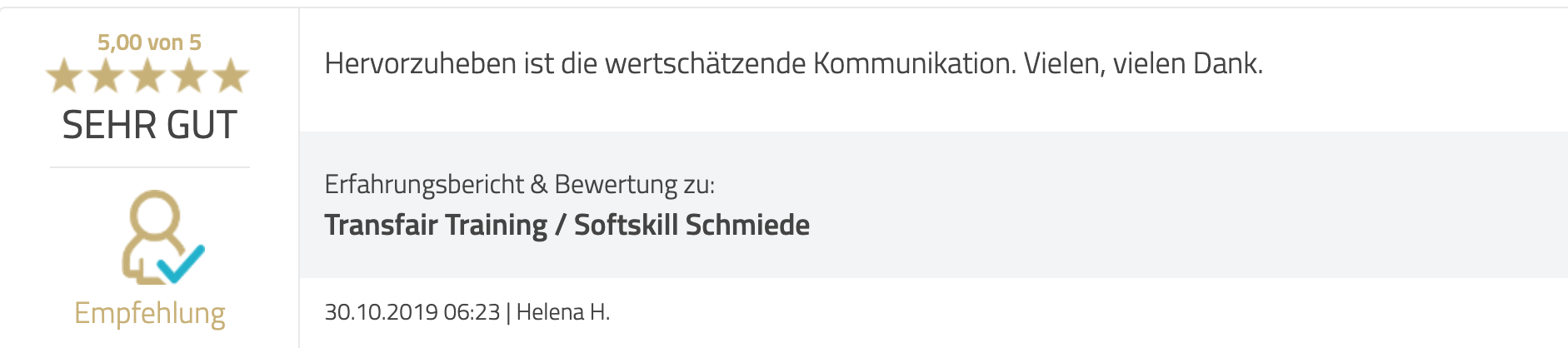Image resolution: width=1568 pixels, height=348 pixels.
Task: Click the fifth gold rating star
Action: (231, 76)
